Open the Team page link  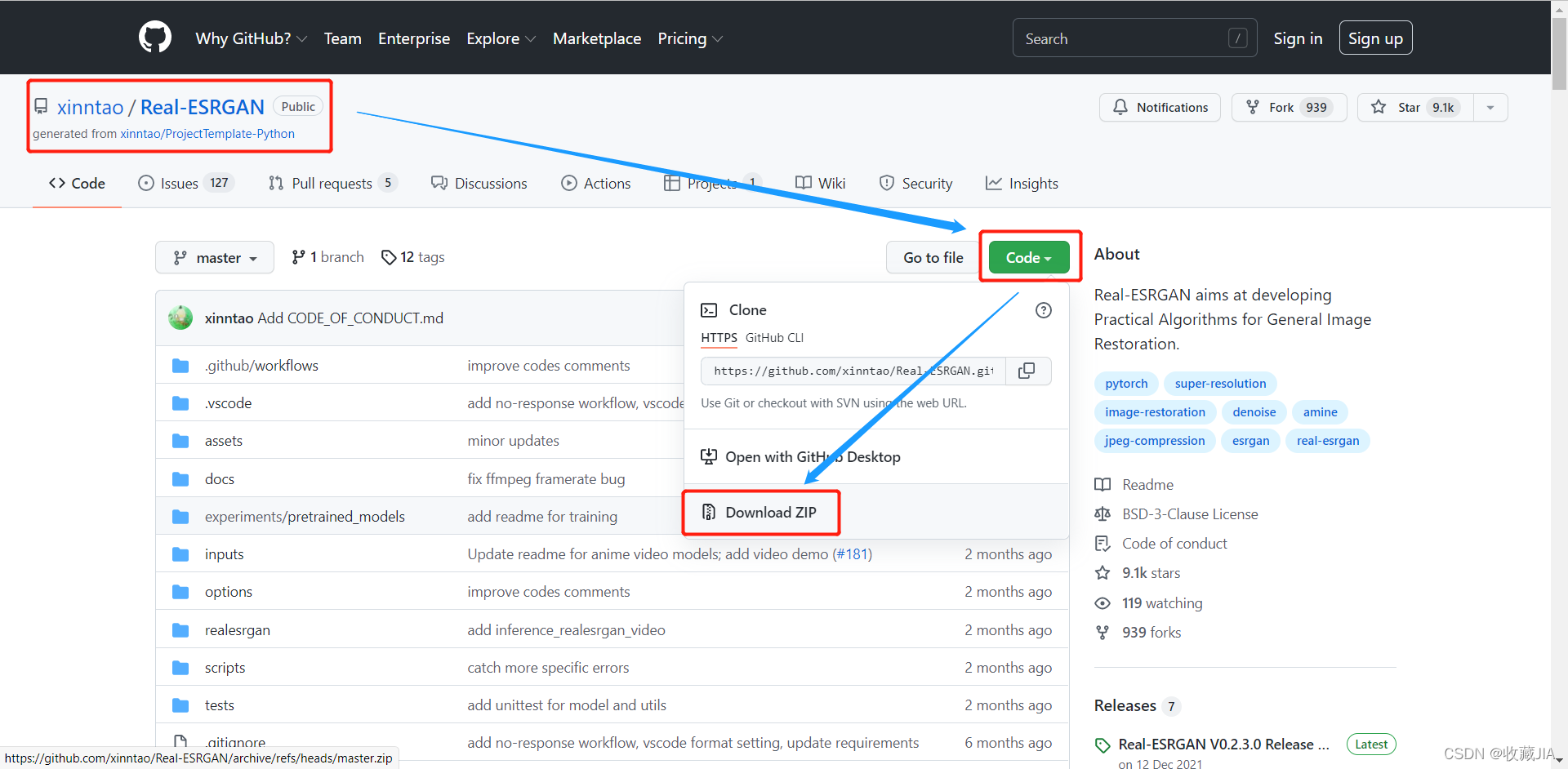point(343,38)
